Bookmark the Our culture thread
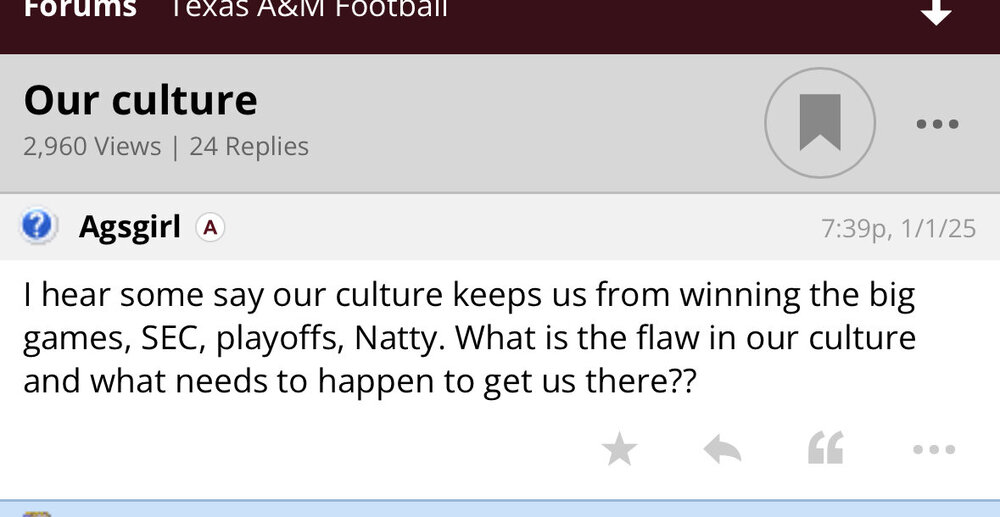Screen dimensions: 1000x517 [x=820, y=123]
